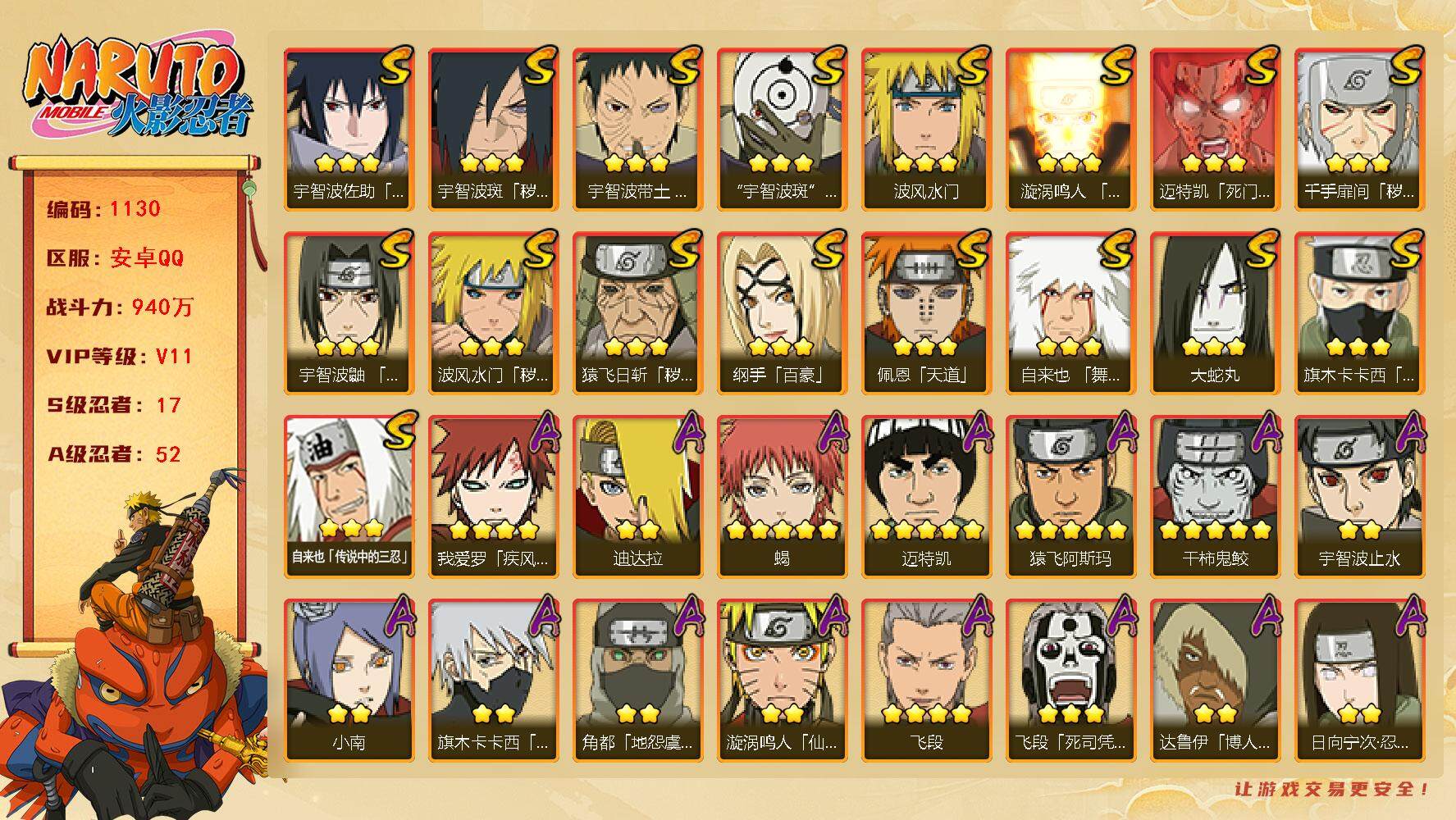This screenshot has height=820, width=1456.
Task: Open the 自来也「传说中的三忍」 card
Action: click(349, 496)
